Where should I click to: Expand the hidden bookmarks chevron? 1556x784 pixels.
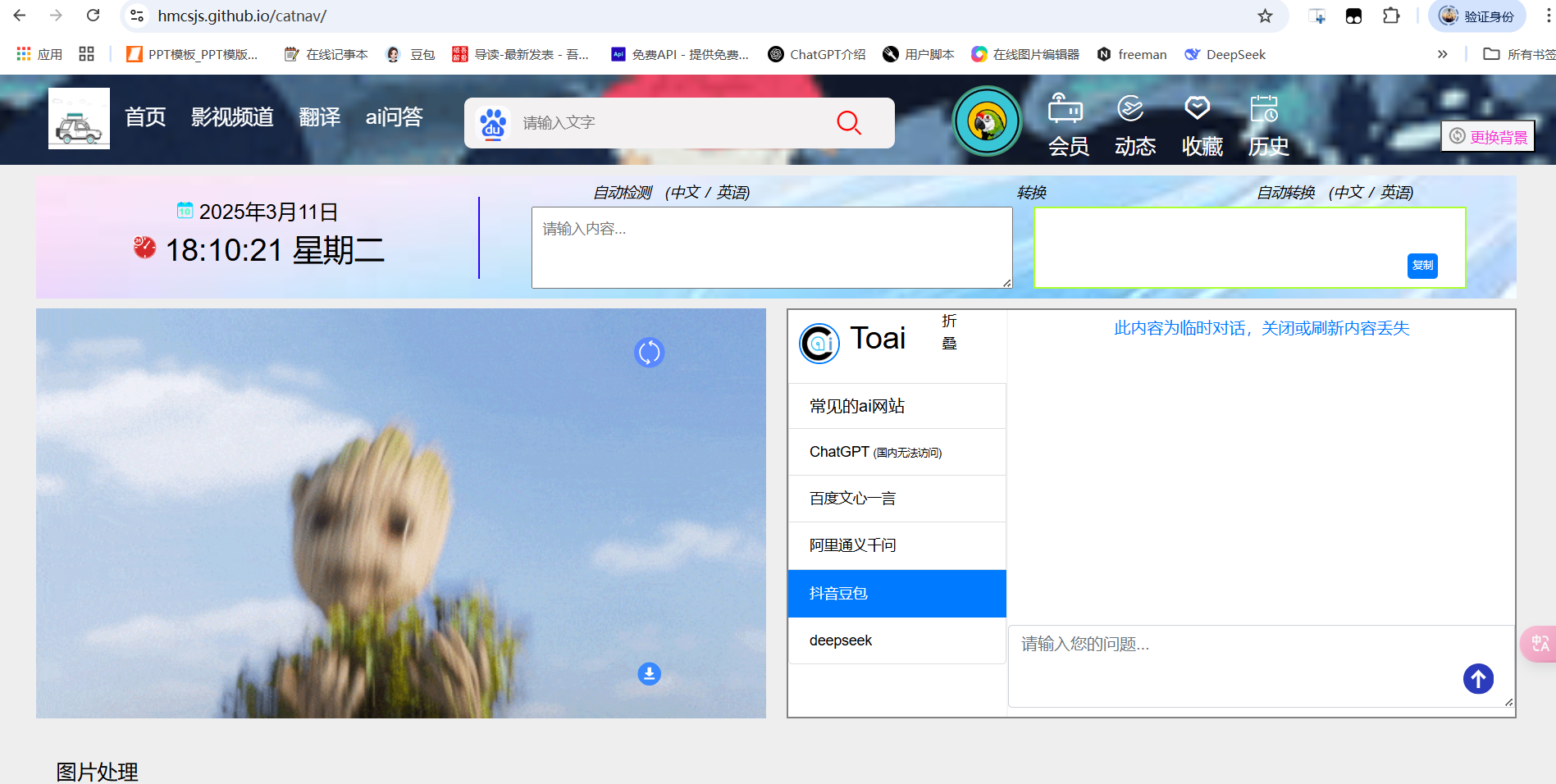click(1442, 54)
